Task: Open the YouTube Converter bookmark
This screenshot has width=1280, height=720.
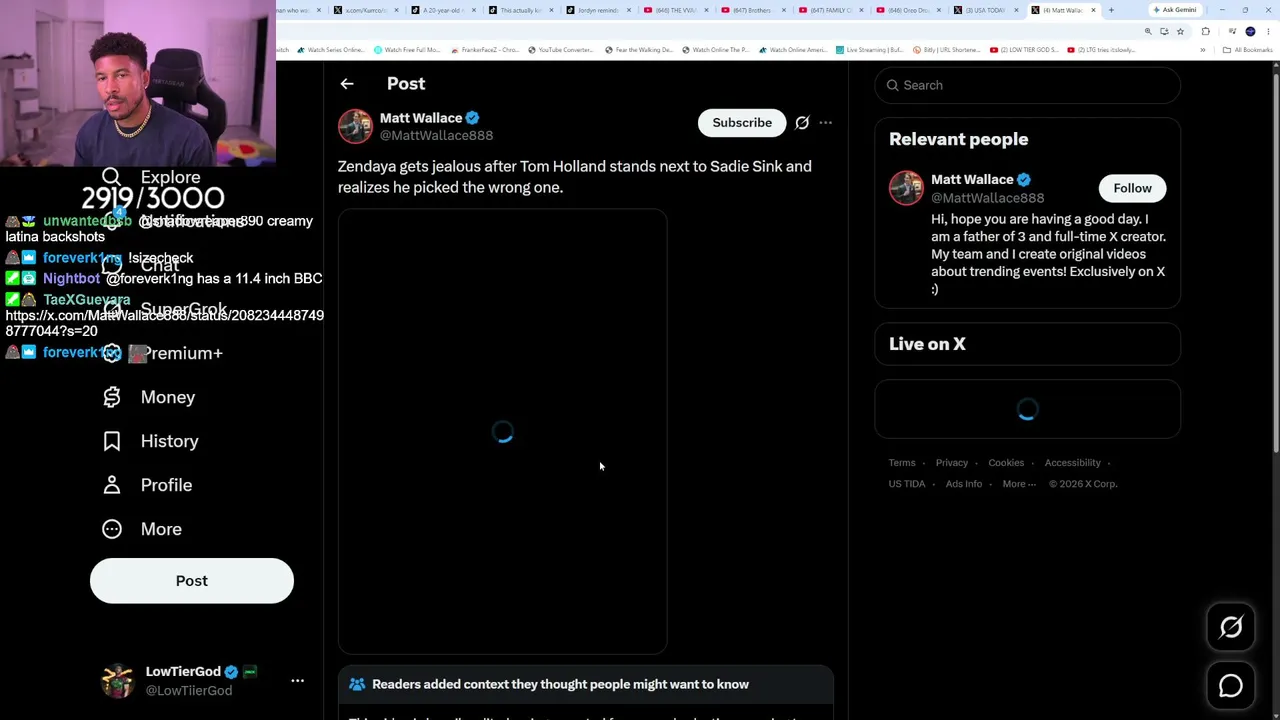Action: point(560,50)
